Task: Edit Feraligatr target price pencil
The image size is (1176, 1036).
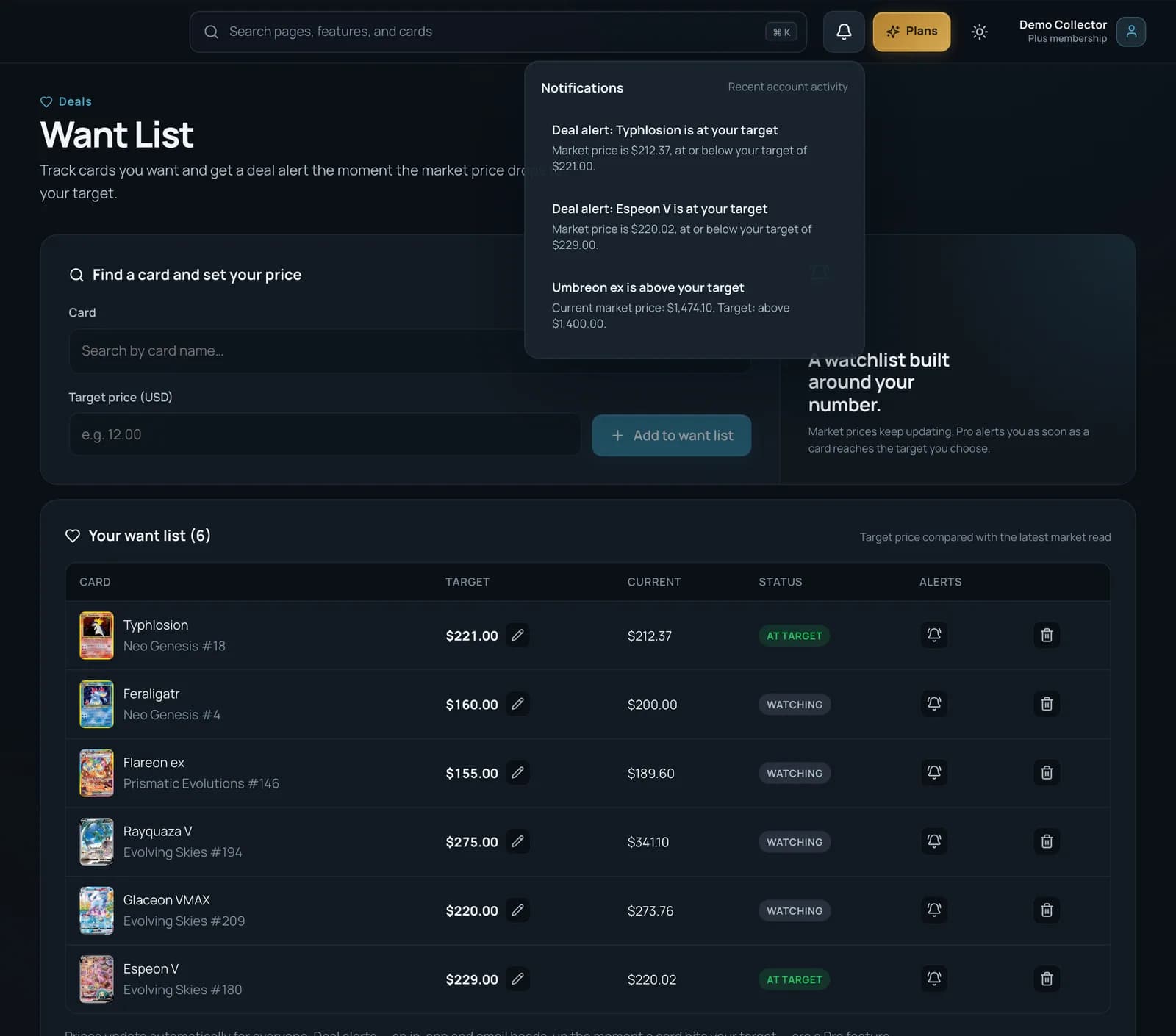Action: (517, 704)
